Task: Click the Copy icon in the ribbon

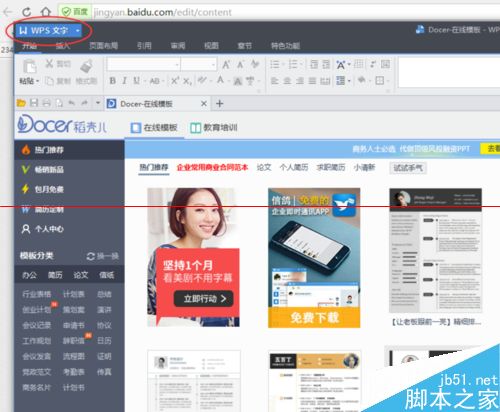Action: (x=49, y=81)
